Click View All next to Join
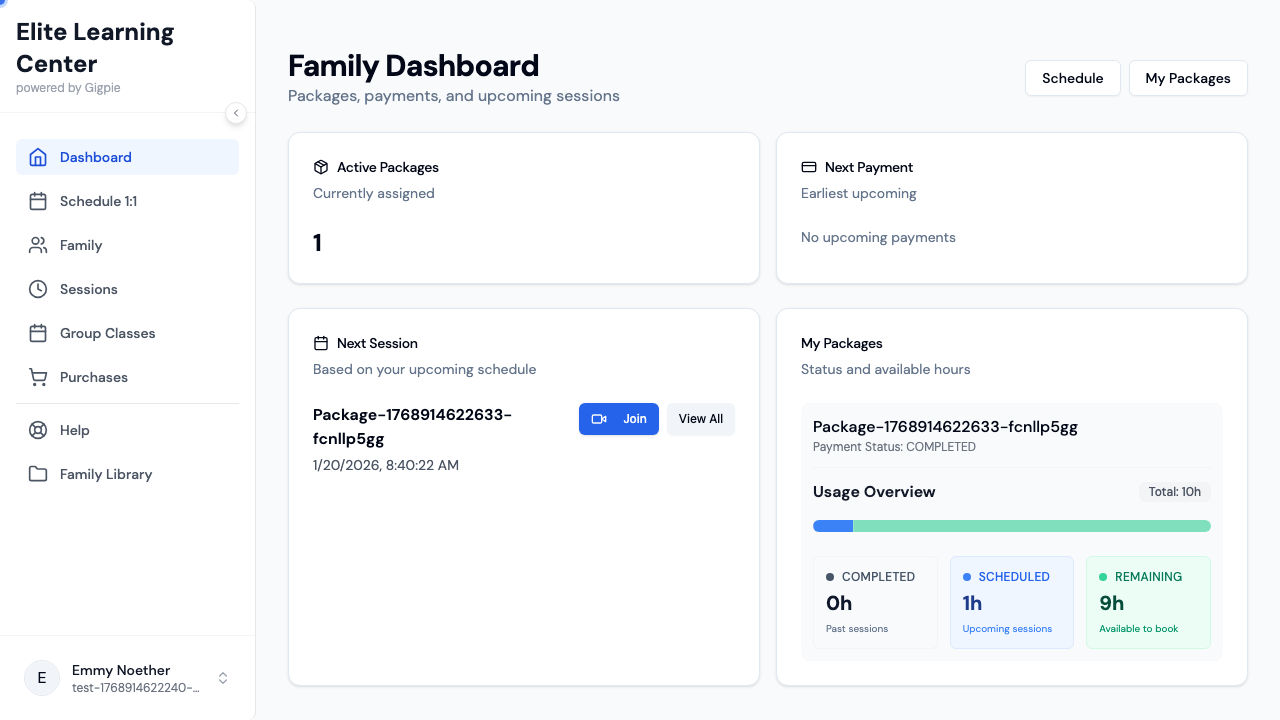This screenshot has width=1280, height=720. [x=700, y=419]
